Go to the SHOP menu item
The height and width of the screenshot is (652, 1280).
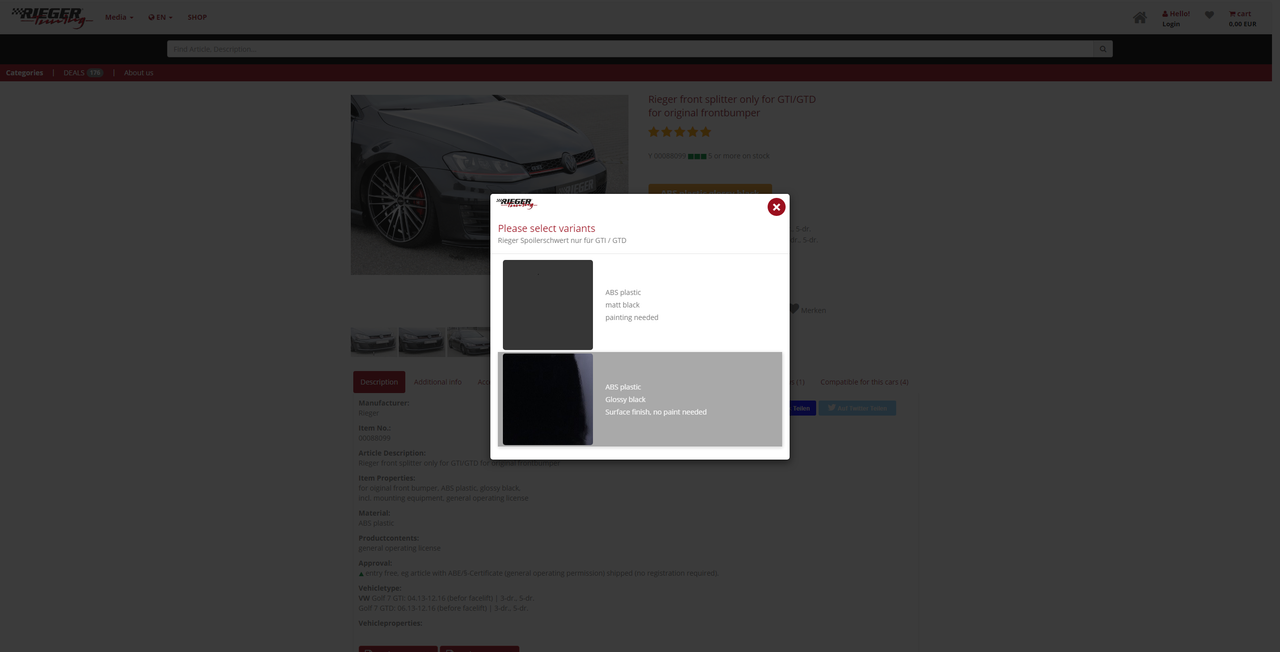[x=197, y=17]
